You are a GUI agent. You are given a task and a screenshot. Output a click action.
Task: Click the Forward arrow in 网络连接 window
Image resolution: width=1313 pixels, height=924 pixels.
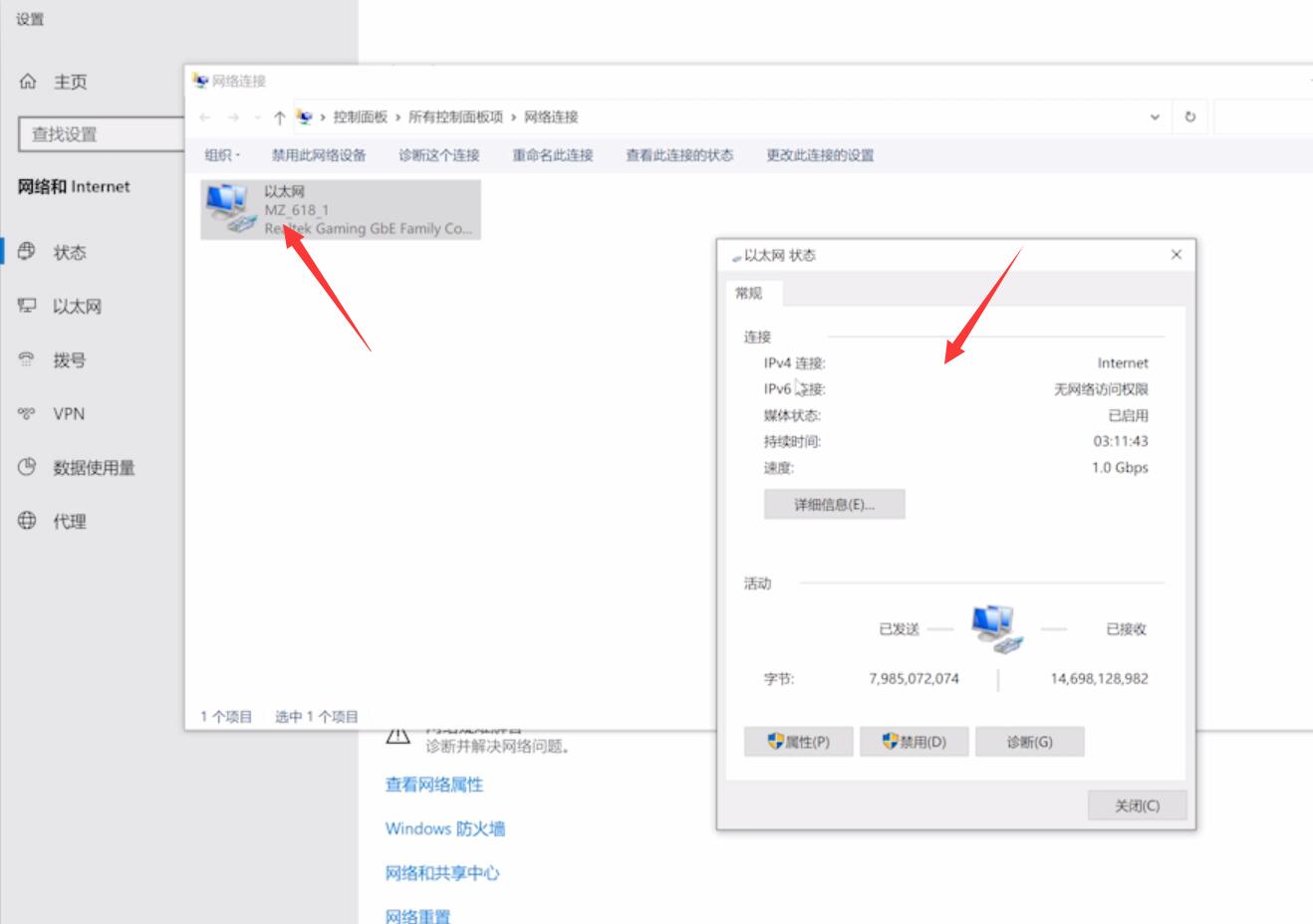coord(233,117)
